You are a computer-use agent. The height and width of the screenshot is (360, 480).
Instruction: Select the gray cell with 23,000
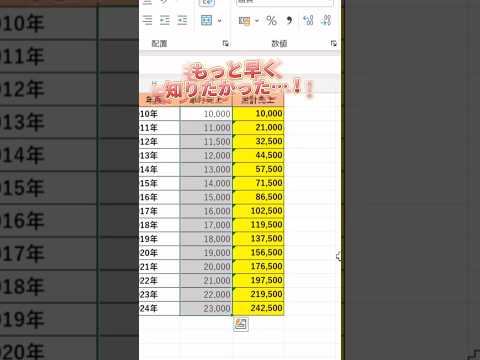[206, 308]
